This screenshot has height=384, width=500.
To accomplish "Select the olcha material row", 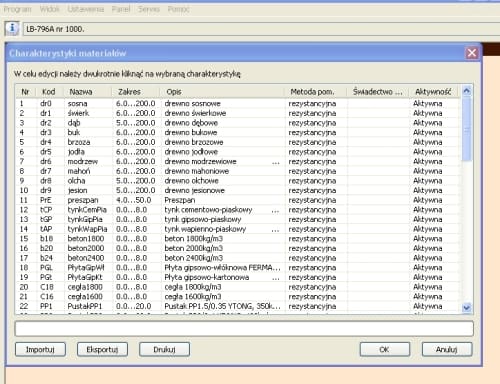I will (x=238, y=181).
